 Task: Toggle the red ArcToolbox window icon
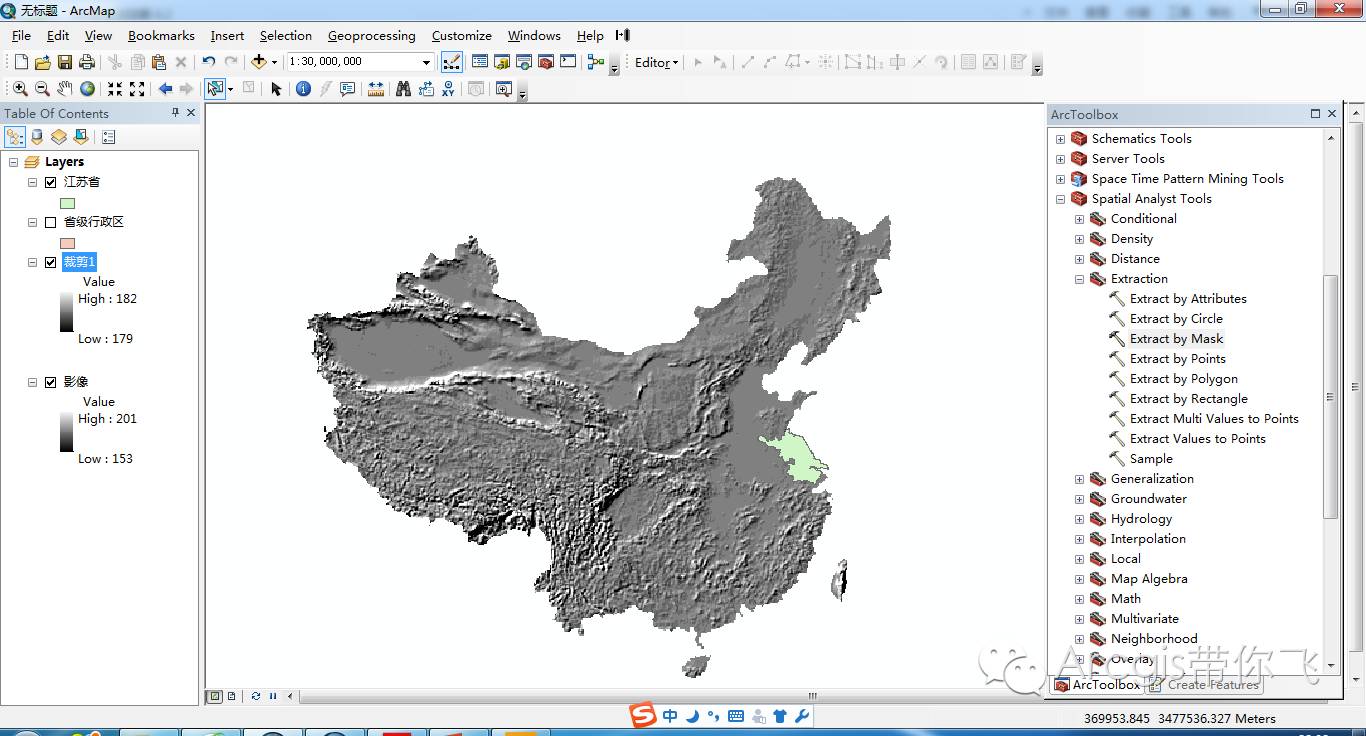546,62
